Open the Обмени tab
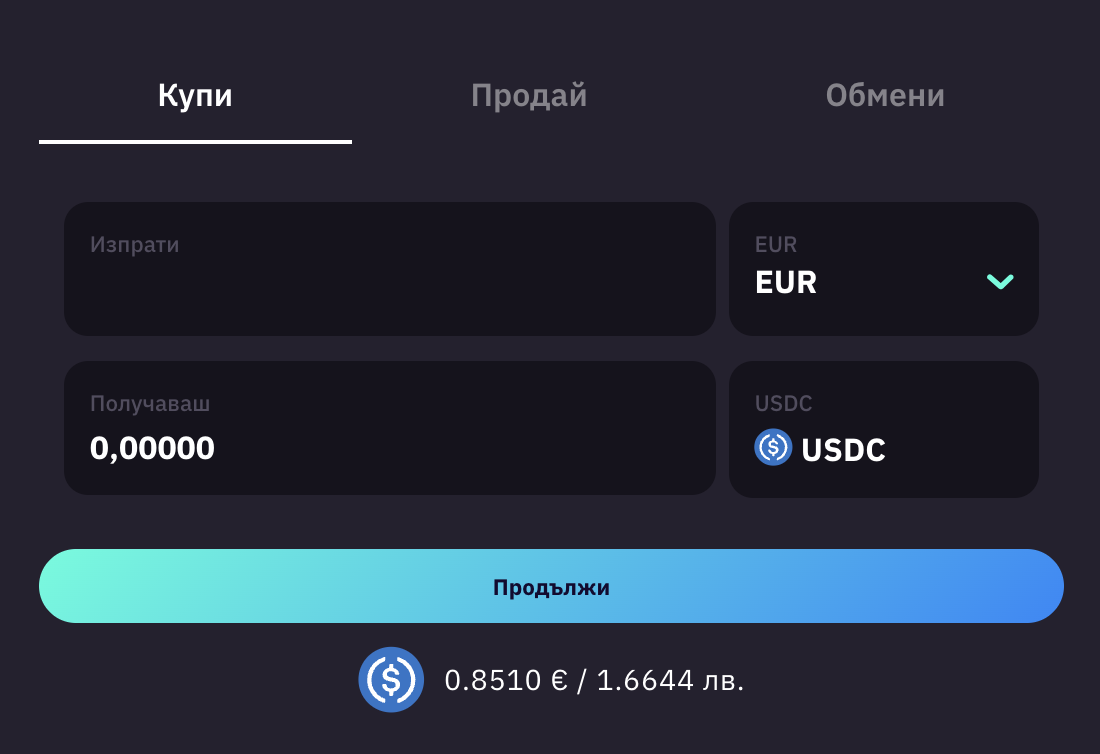 pyautogui.click(x=885, y=96)
